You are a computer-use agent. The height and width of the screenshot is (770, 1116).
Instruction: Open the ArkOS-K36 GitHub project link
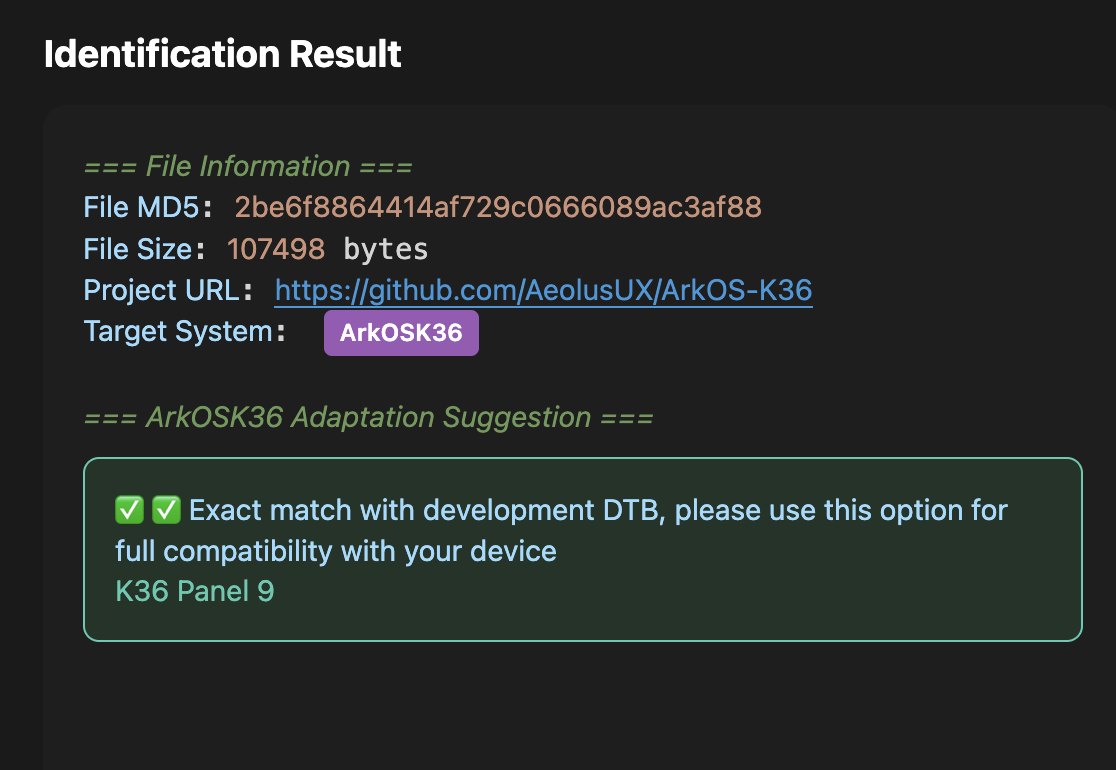pos(543,290)
